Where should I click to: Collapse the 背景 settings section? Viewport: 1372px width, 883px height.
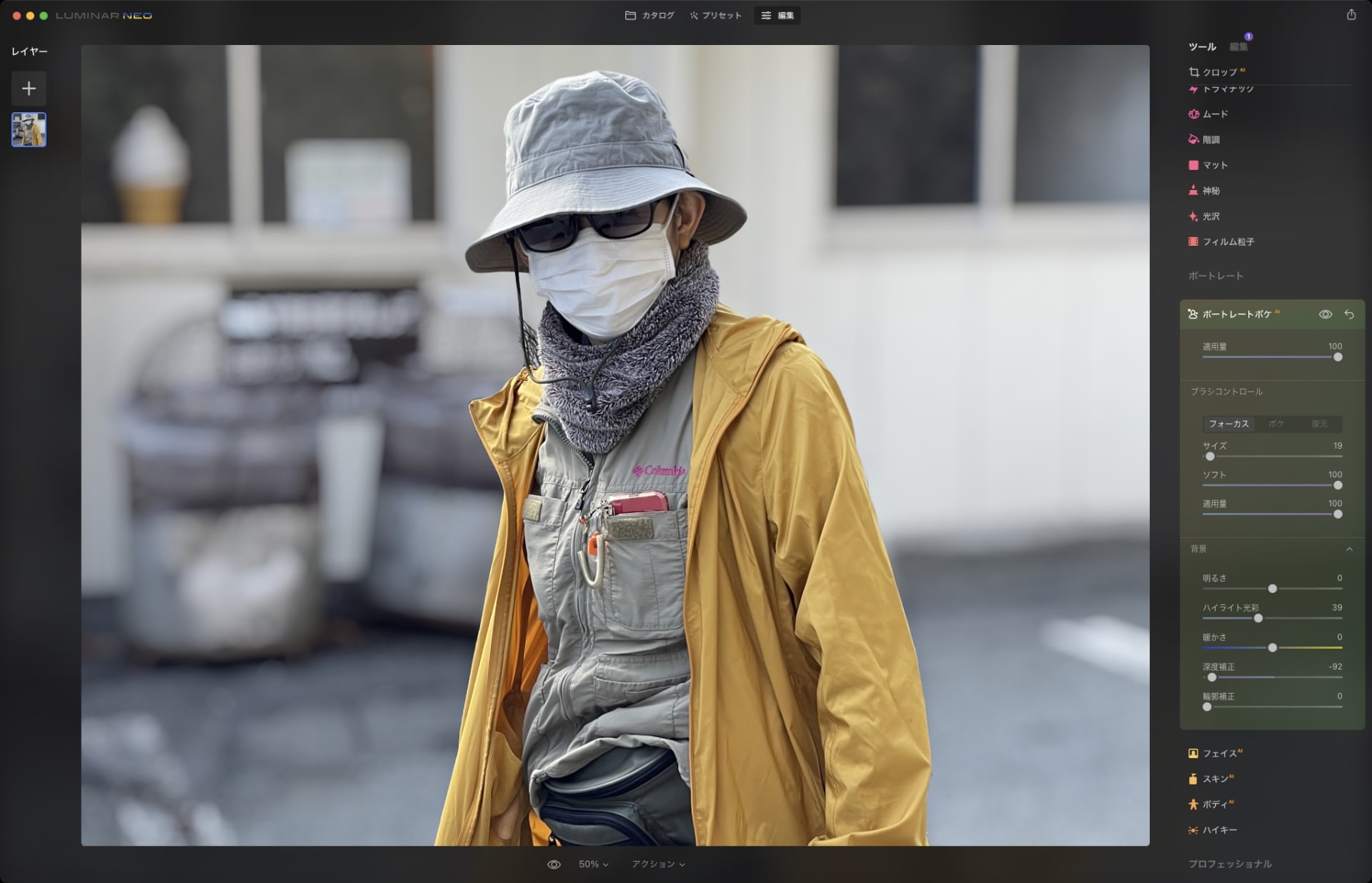(x=1351, y=549)
